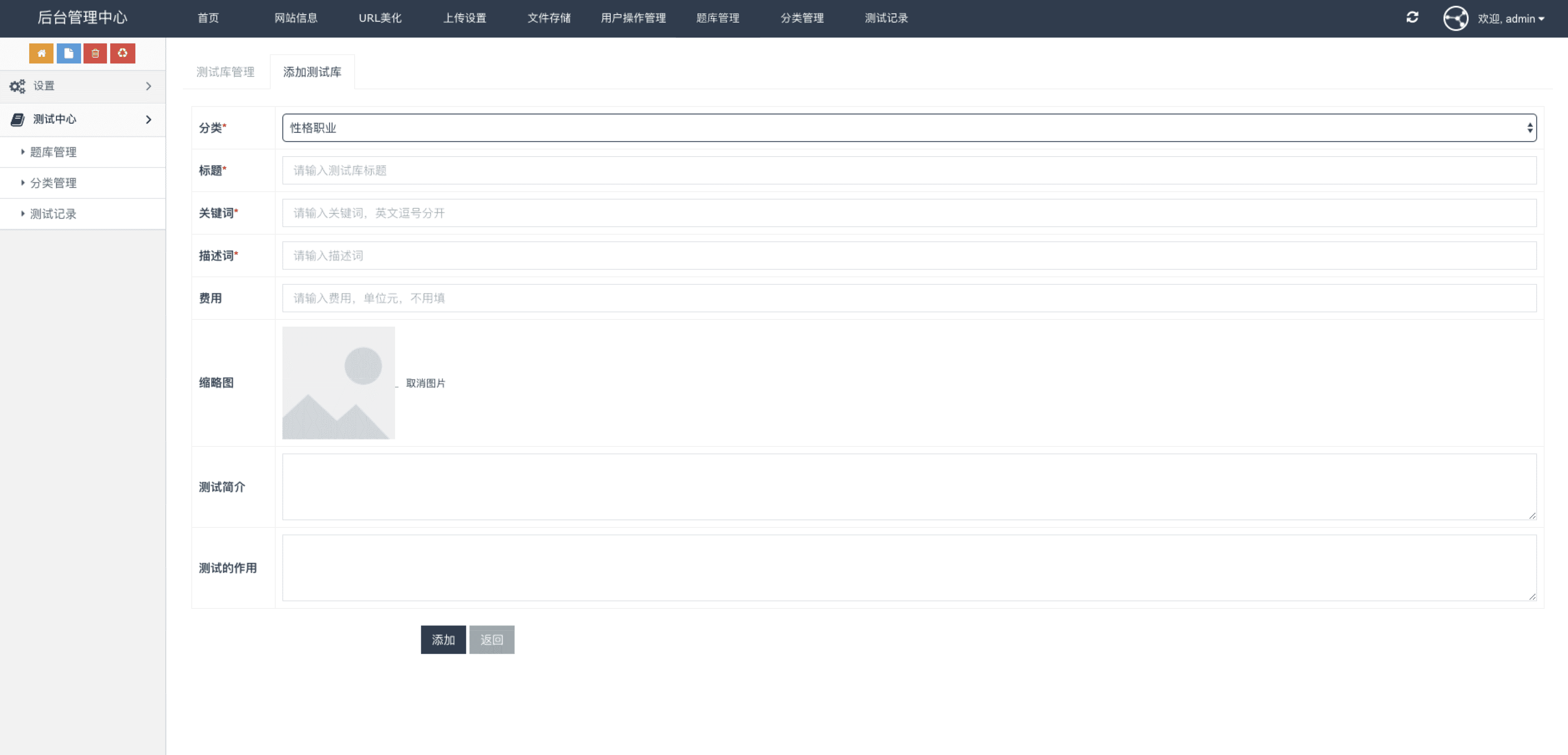Click the 返回 button
1568x755 pixels.
pyautogui.click(x=491, y=639)
